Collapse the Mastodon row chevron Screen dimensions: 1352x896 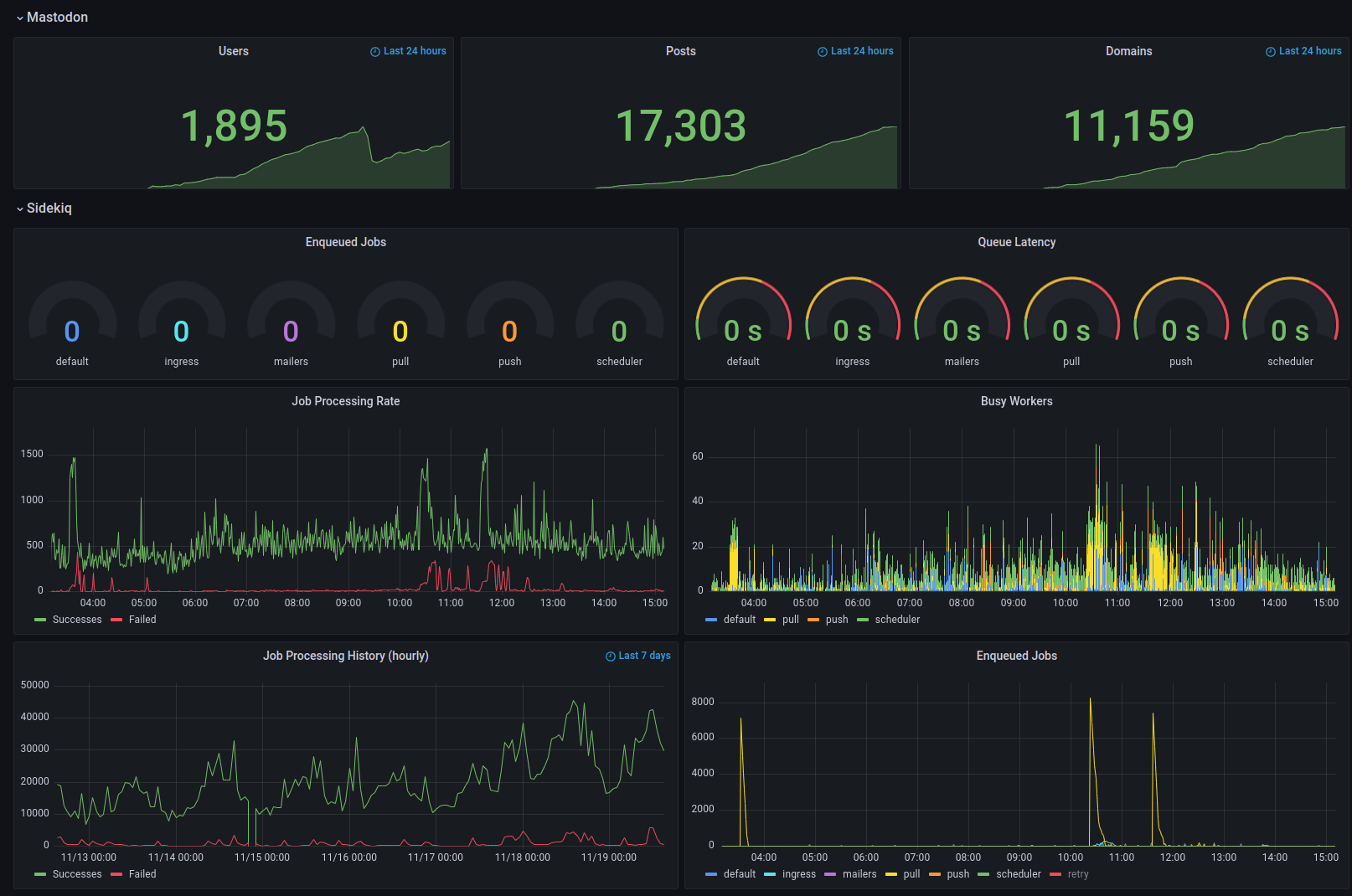coord(20,18)
